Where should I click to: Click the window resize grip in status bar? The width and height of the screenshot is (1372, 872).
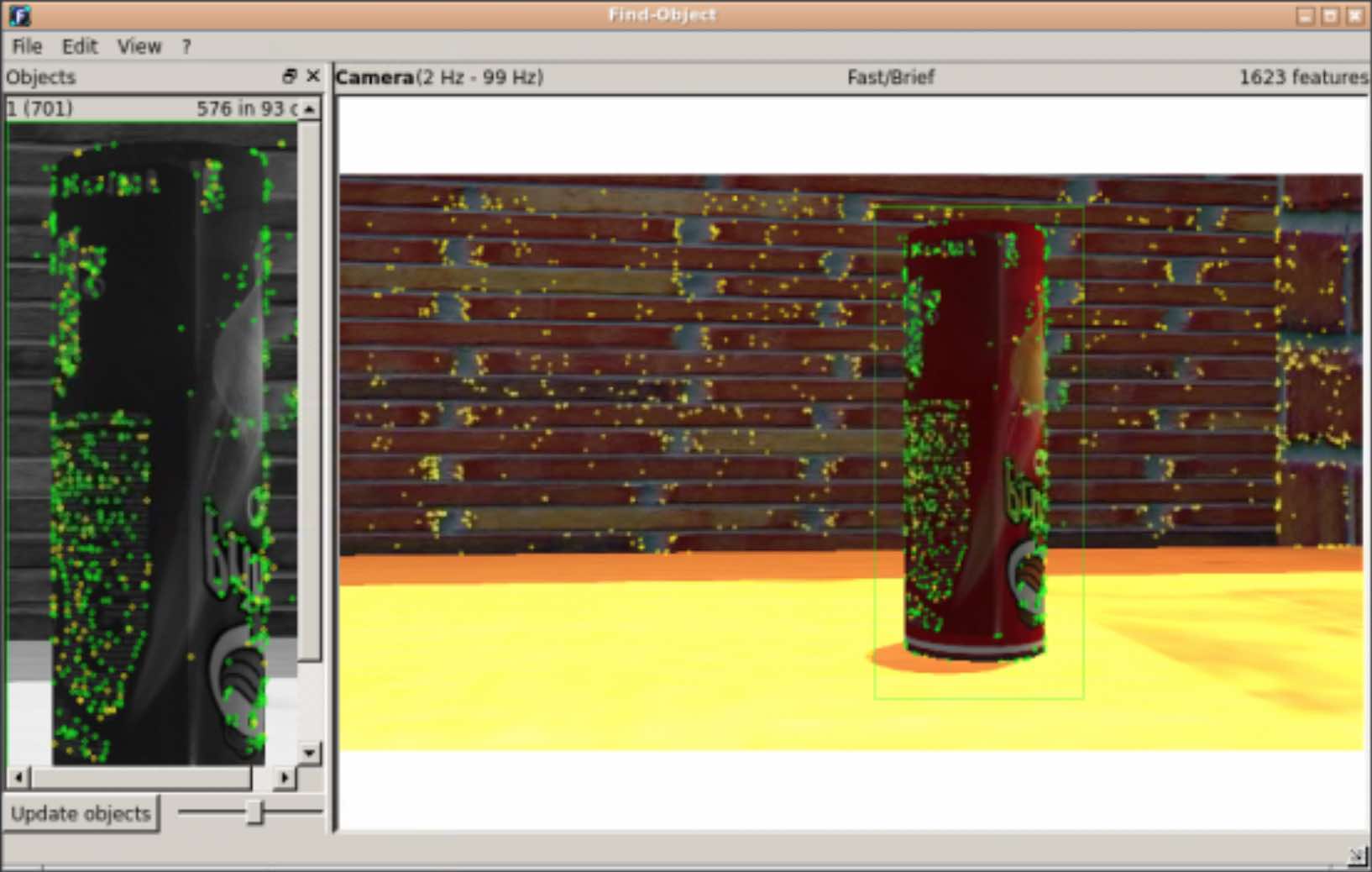tap(1358, 856)
